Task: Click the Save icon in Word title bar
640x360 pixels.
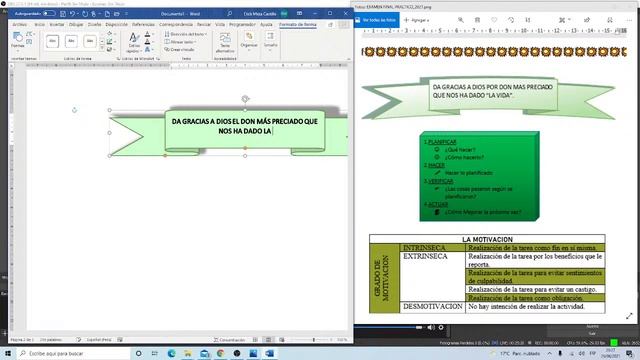Action: tap(63, 13)
